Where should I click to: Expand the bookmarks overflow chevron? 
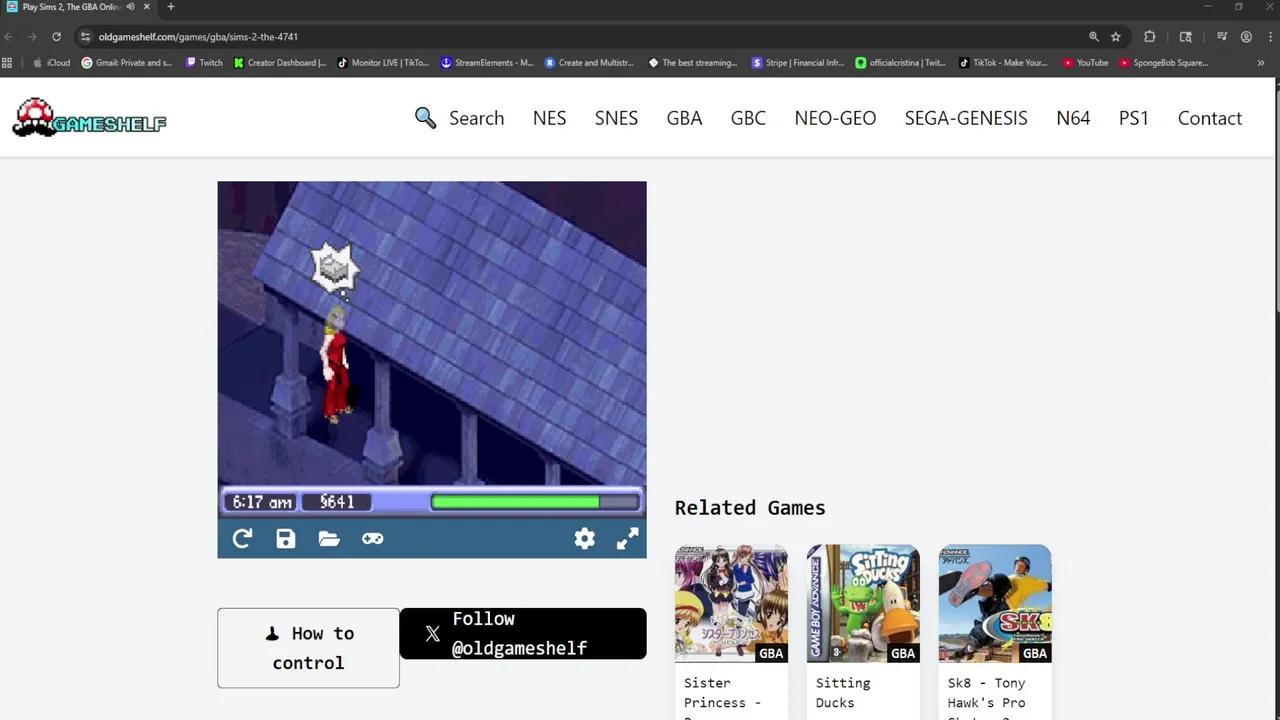(x=1260, y=63)
